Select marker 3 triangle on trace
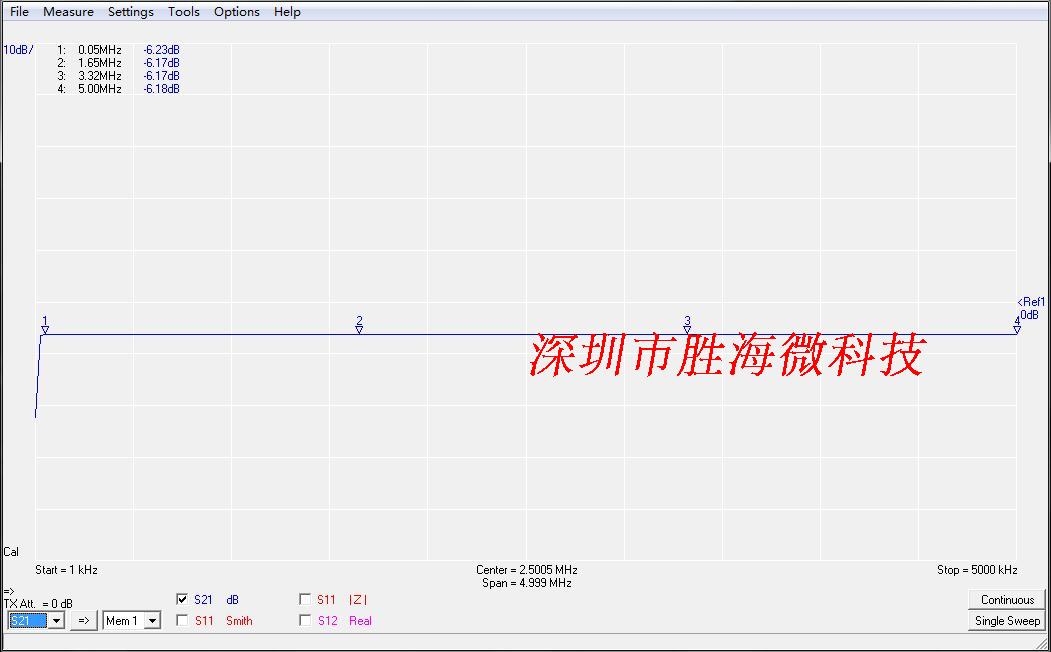 pos(687,330)
